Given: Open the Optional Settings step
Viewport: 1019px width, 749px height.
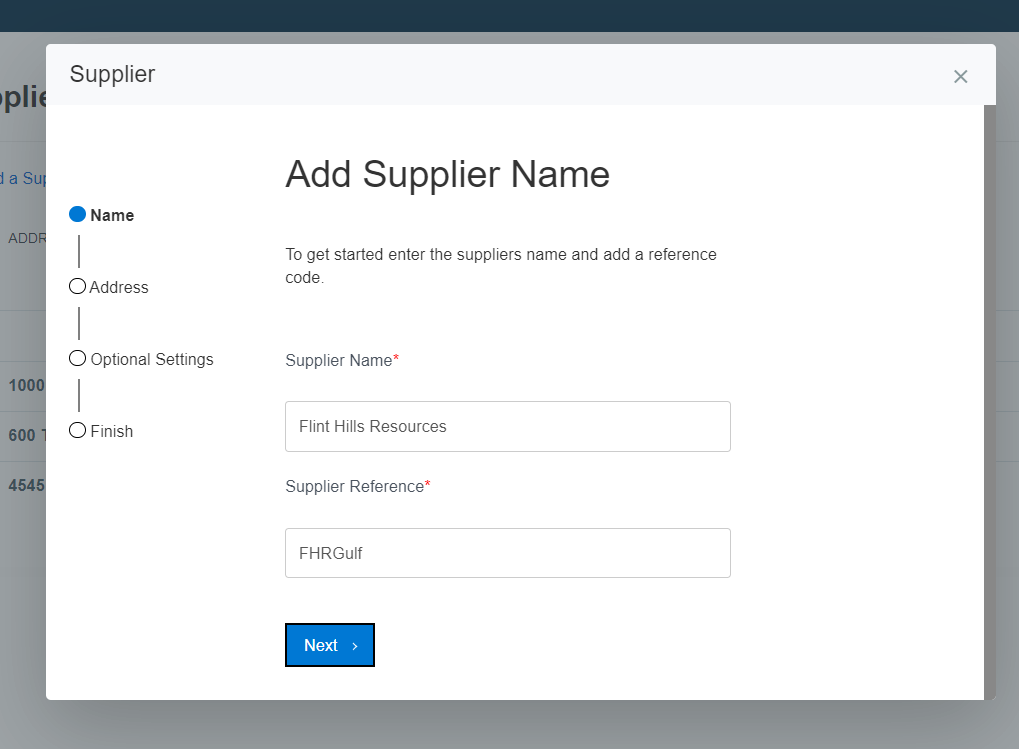Looking at the screenshot, I should (x=150, y=359).
